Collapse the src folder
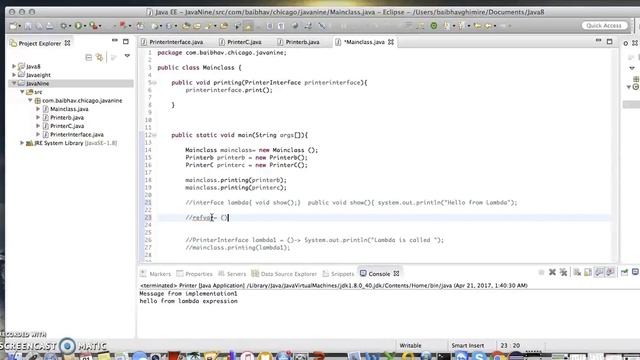Image resolution: width=640 pixels, height=360 pixels. (22, 92)
